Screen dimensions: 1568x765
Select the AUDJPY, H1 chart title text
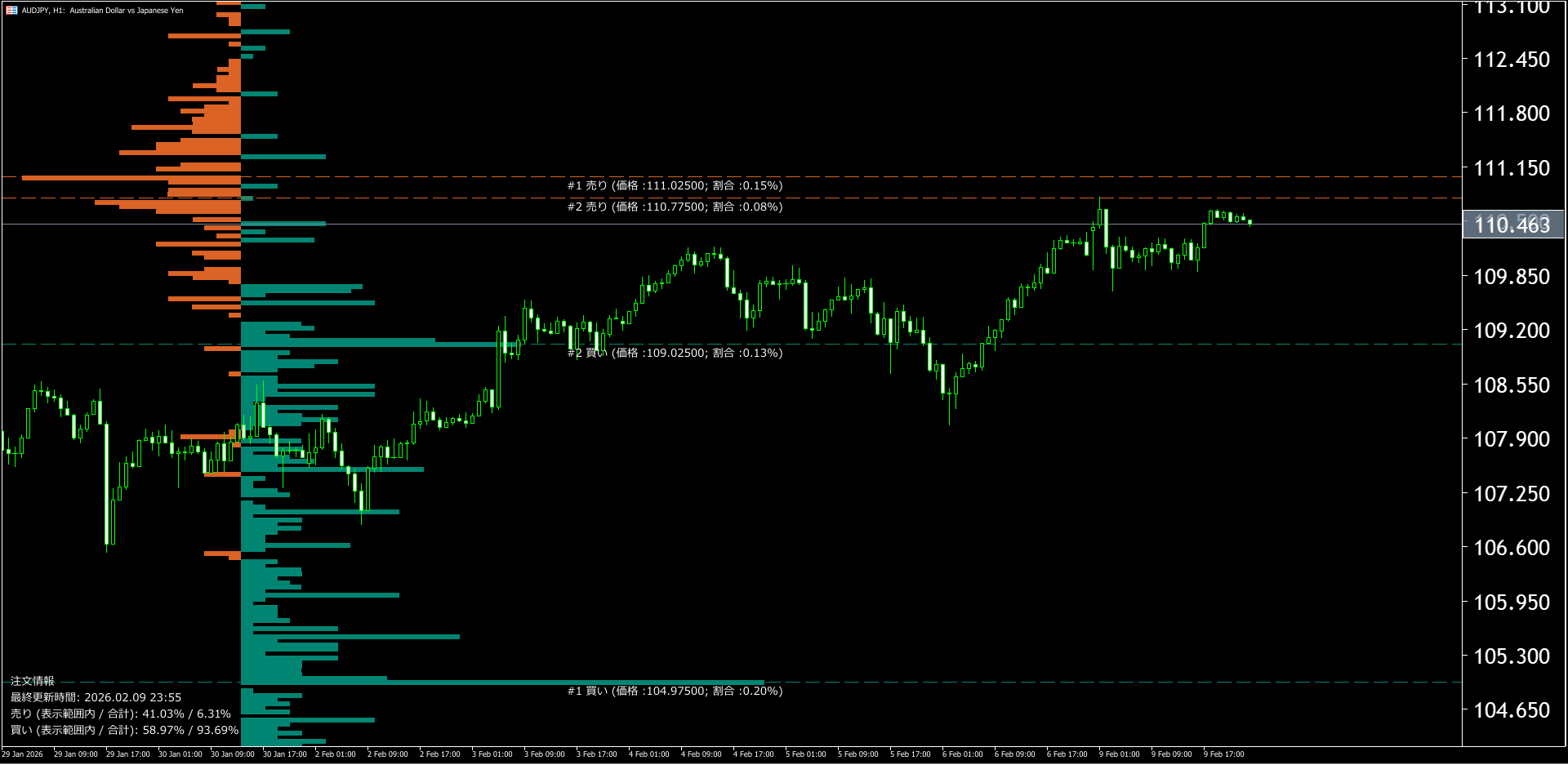102,11
